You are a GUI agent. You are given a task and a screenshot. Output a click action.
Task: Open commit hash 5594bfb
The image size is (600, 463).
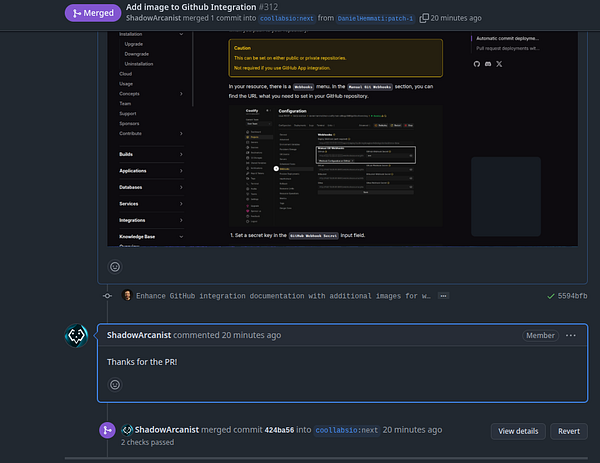[x=572, y=296]
